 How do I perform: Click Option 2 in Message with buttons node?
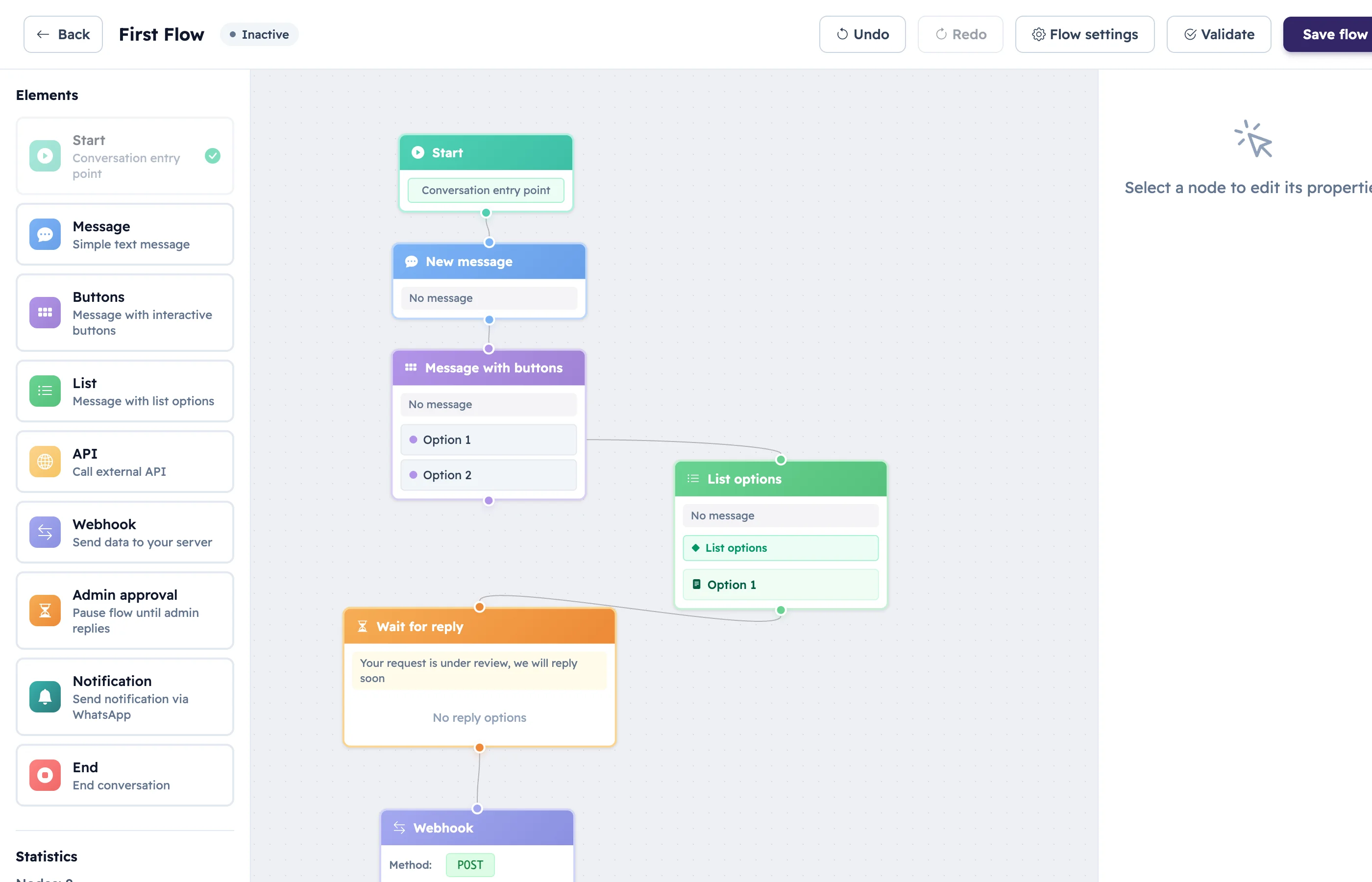(x=489, y=475)
